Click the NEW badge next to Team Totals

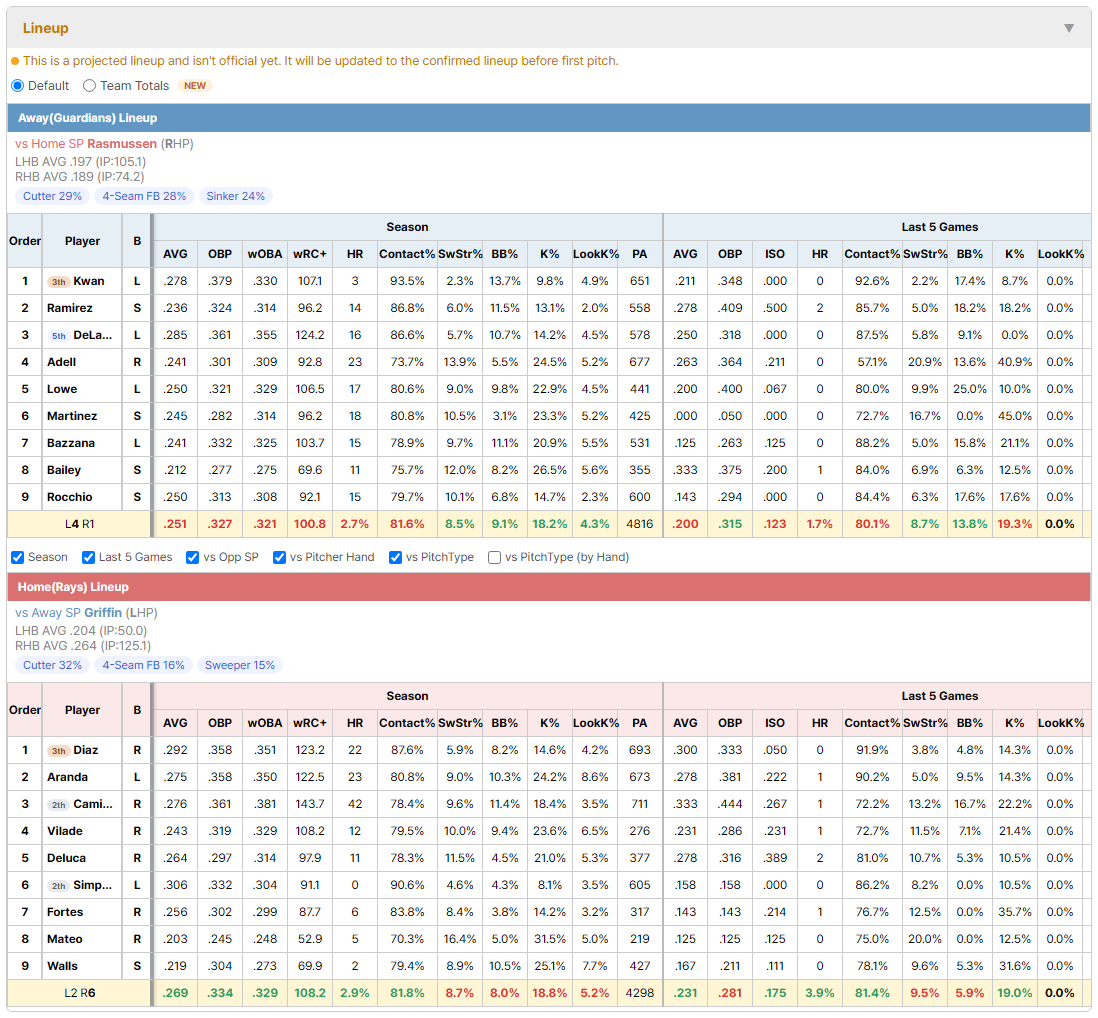195,85
